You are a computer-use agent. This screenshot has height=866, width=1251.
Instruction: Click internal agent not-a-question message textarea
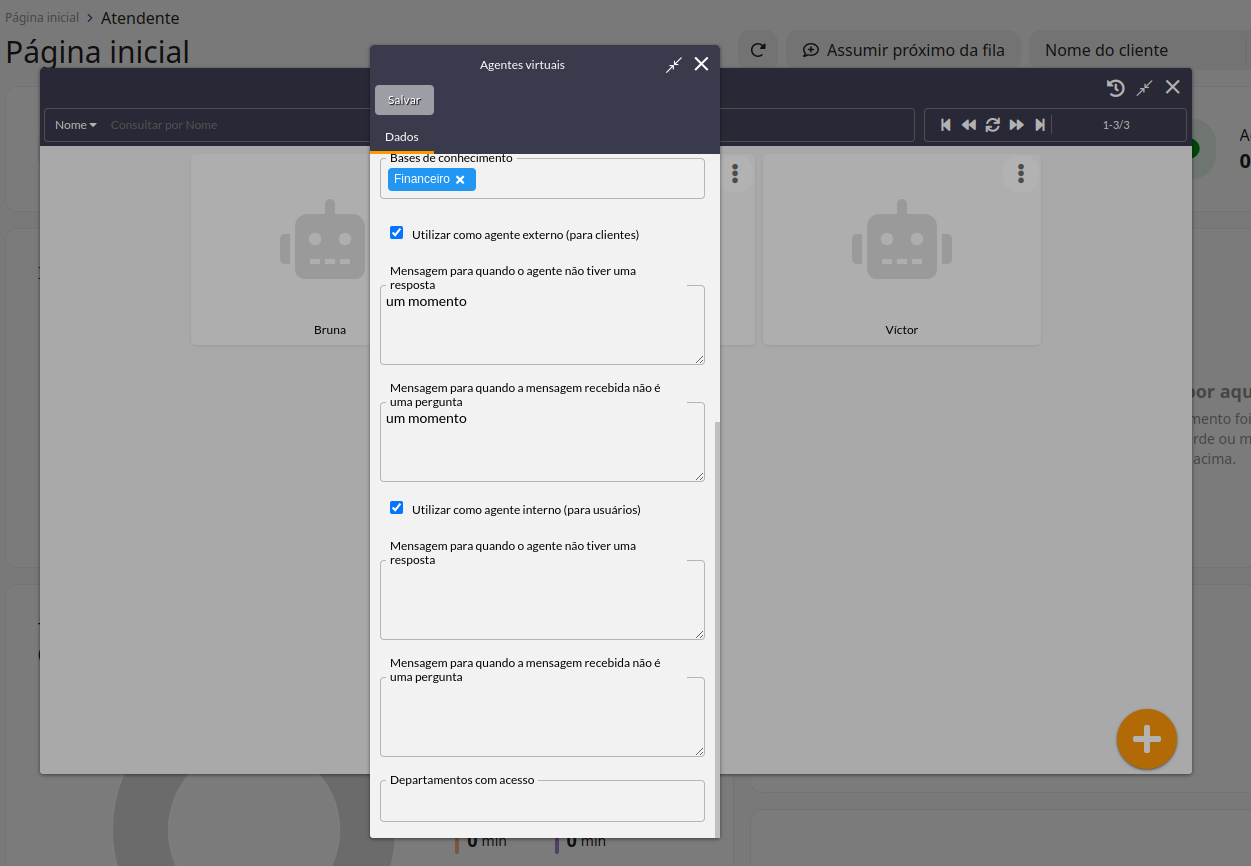542,717
